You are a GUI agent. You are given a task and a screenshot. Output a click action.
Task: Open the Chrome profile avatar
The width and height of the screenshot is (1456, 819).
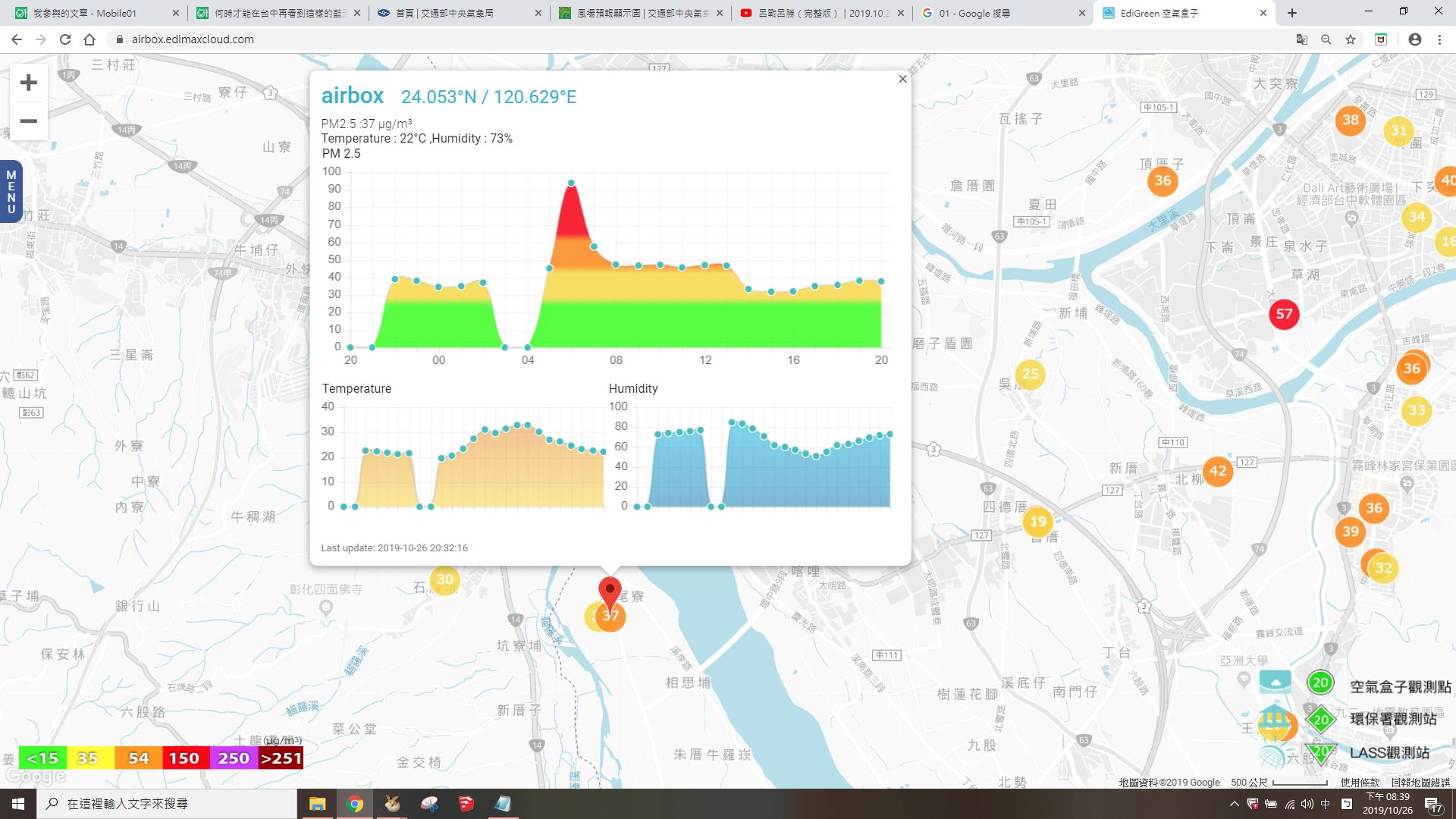click(1415, 39)
